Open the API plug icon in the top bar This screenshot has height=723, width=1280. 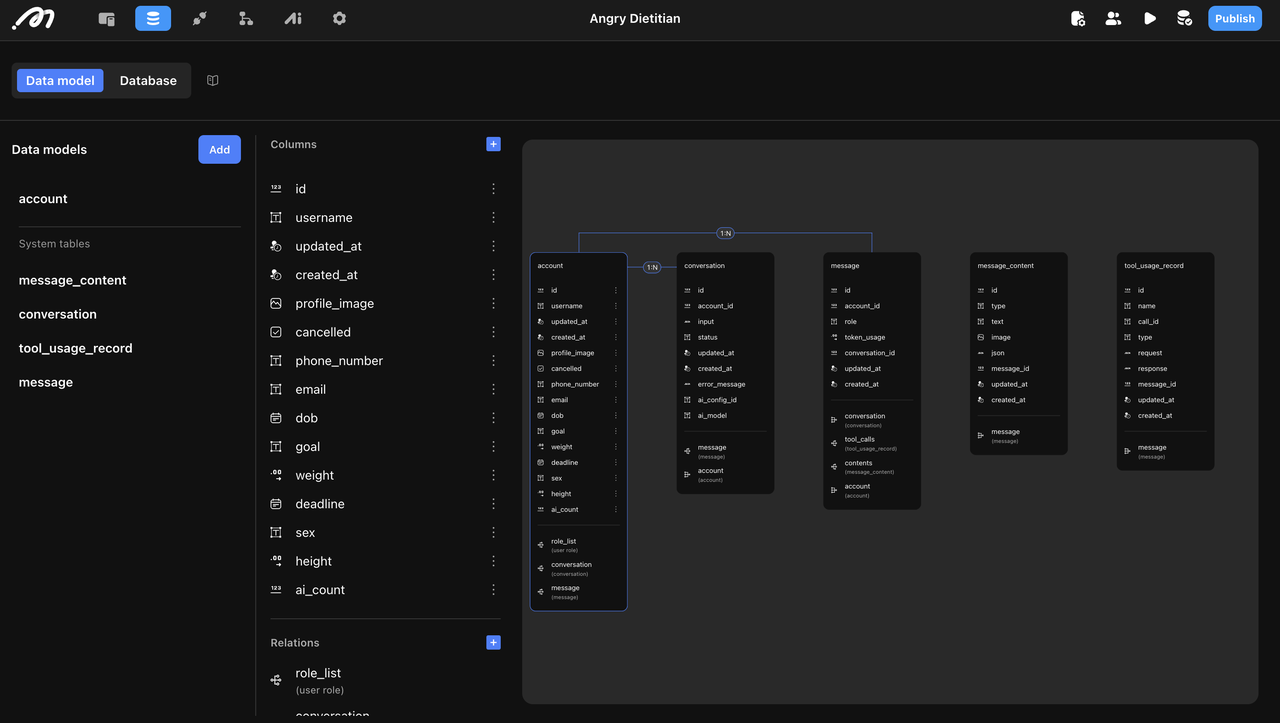(x=199, y=18)
